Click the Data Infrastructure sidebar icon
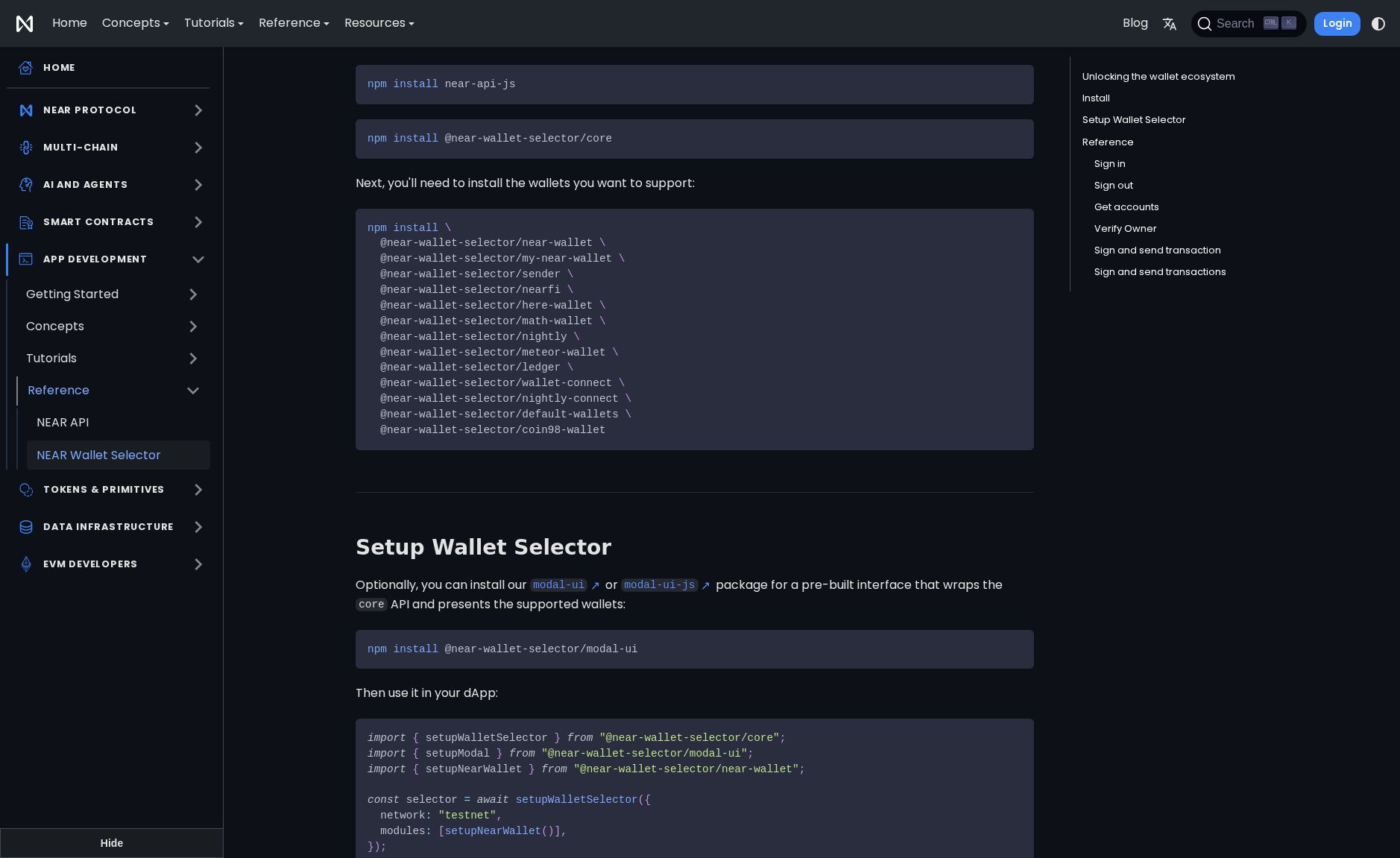The height and width of the screenshot is (858, 1400). tap(26, 527)
